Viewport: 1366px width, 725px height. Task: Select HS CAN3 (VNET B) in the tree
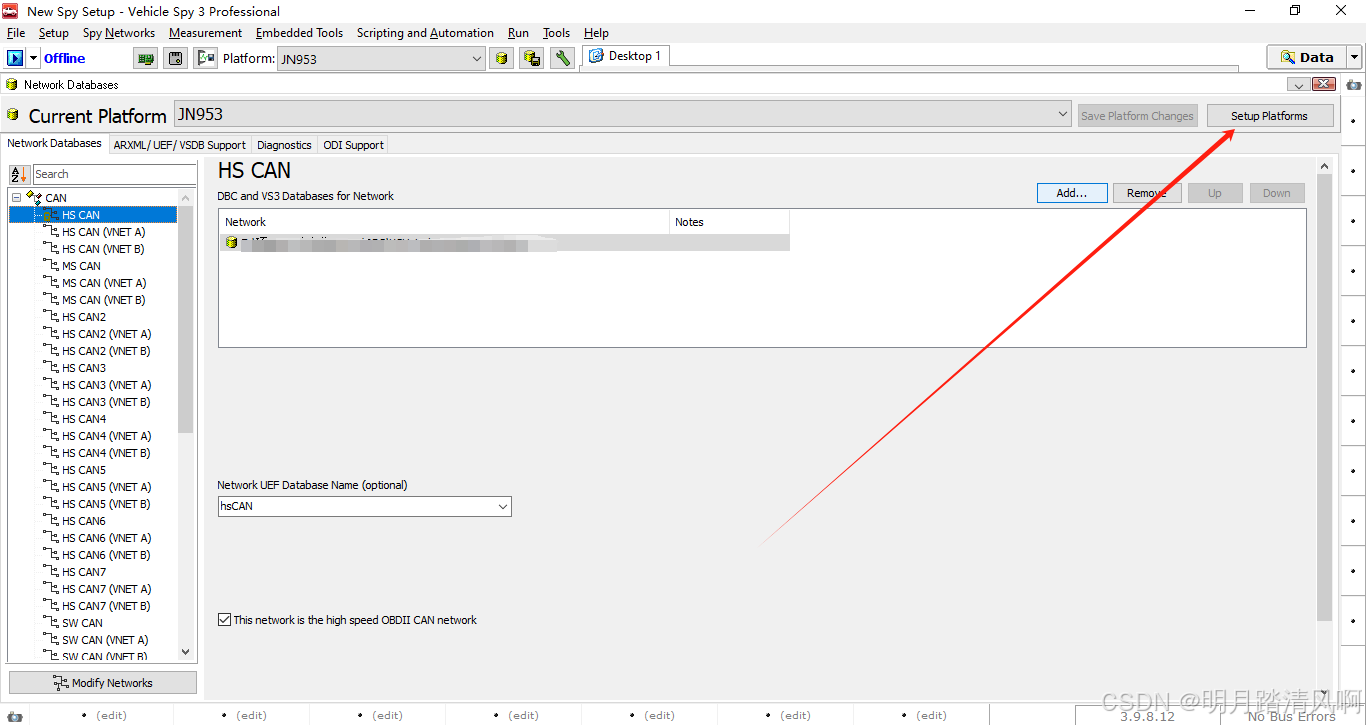[x=106, y=402]
